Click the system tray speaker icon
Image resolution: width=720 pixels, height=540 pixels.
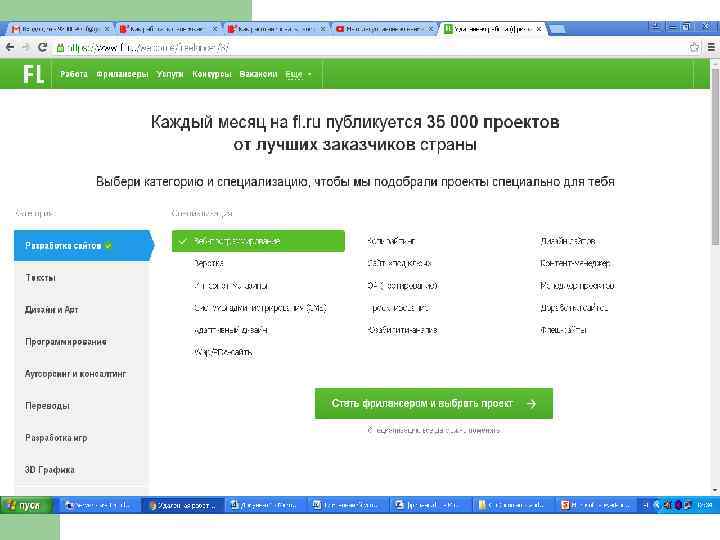(x=667, y=505)
